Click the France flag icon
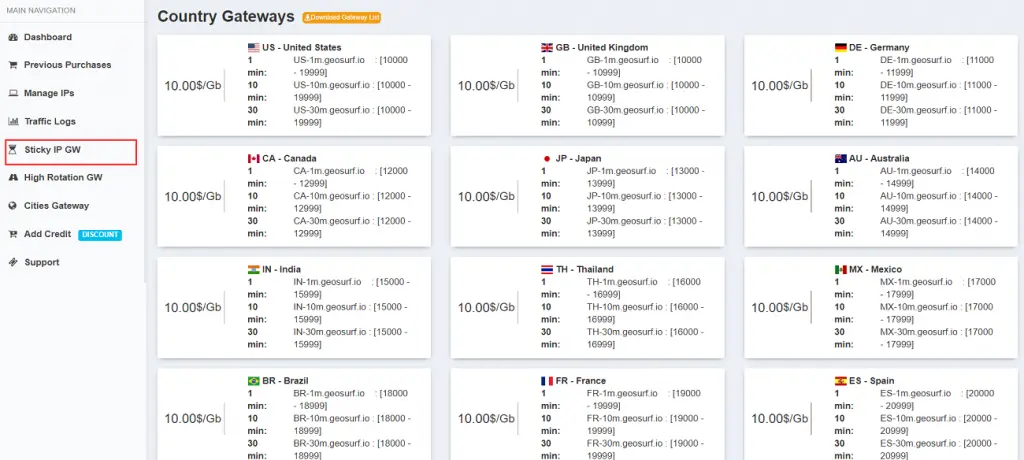 (x=547, y=381)
